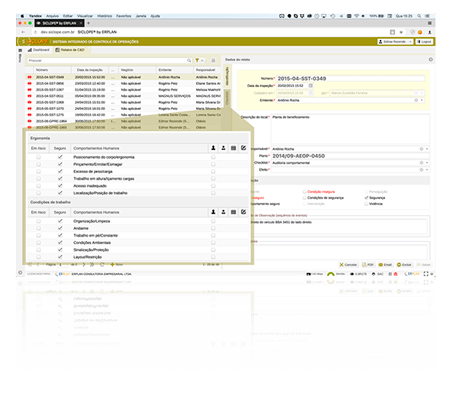Click the Cancelar button
The image size is (450, 395).
pos(348,265)
